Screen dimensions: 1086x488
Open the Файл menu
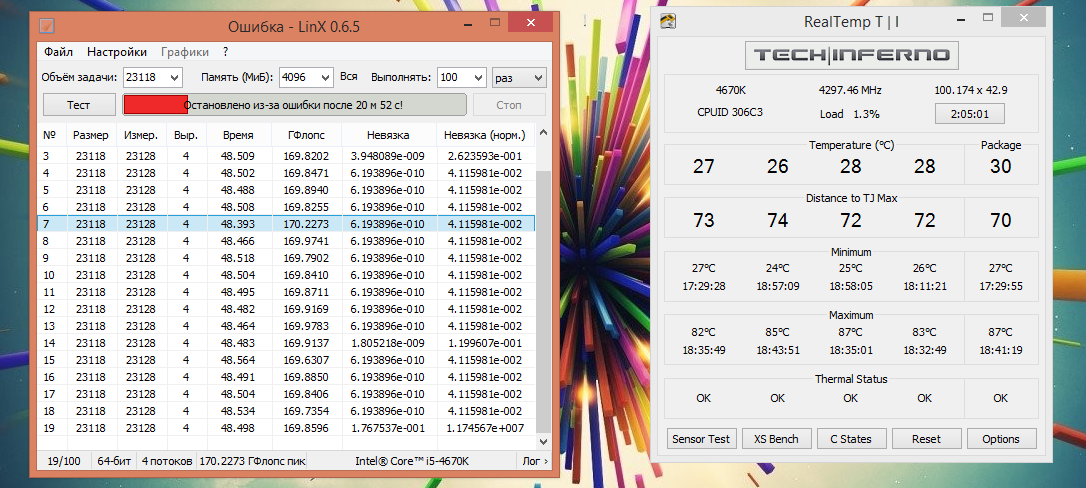click(x=58, y=52)
